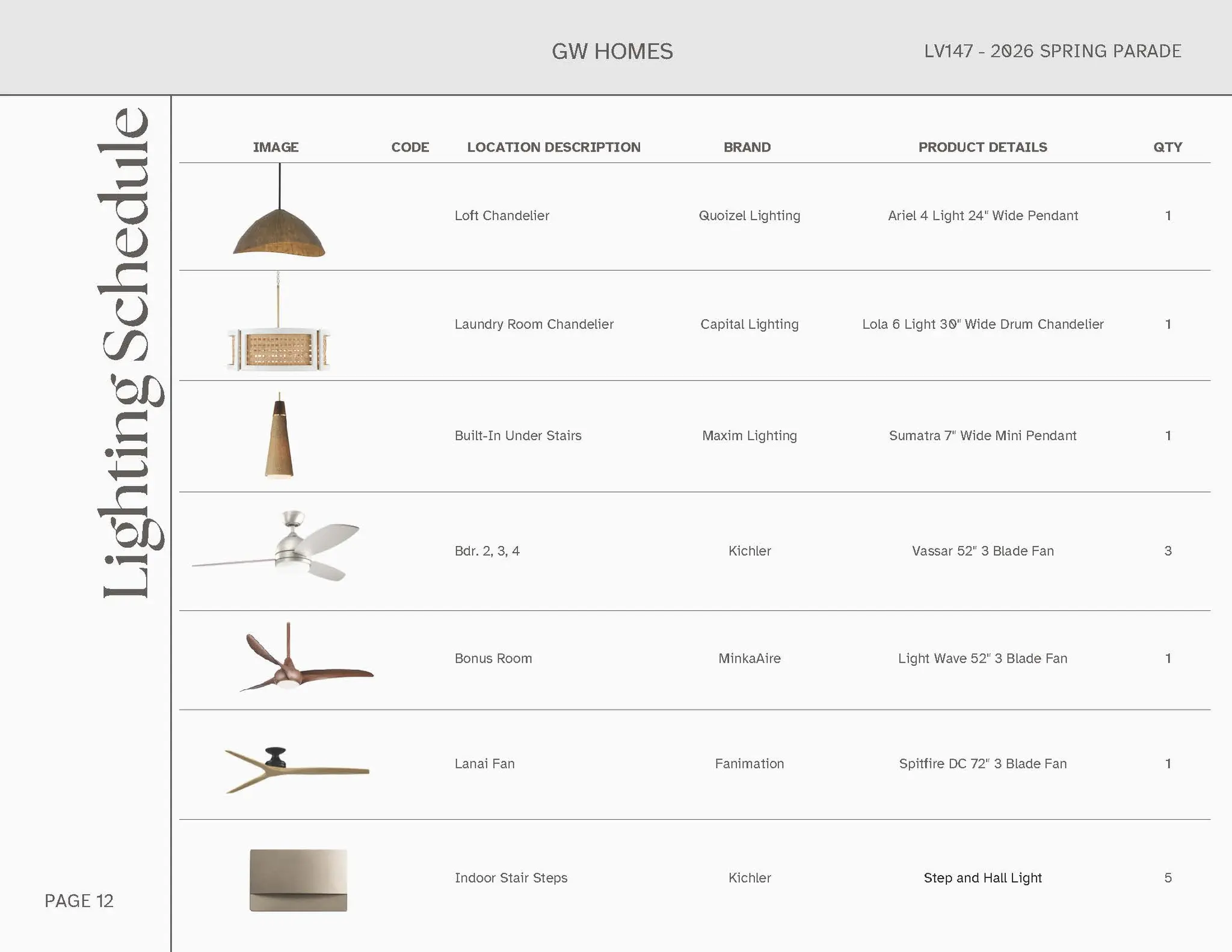Click the PRODUCT DETAILS column header

982,147
